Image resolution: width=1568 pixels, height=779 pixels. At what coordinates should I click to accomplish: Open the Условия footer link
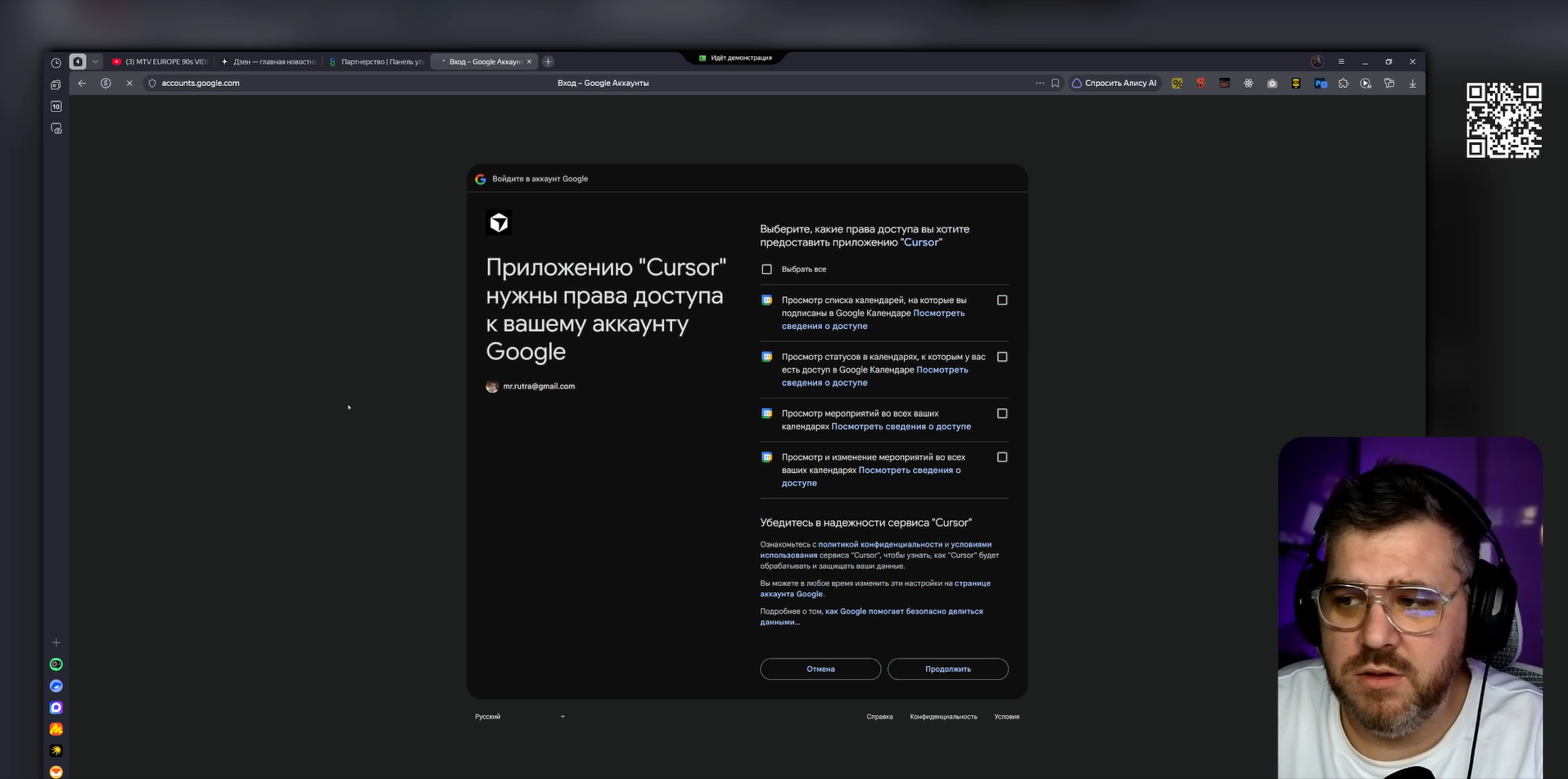pyautogui.click(x=1006, y=717)
